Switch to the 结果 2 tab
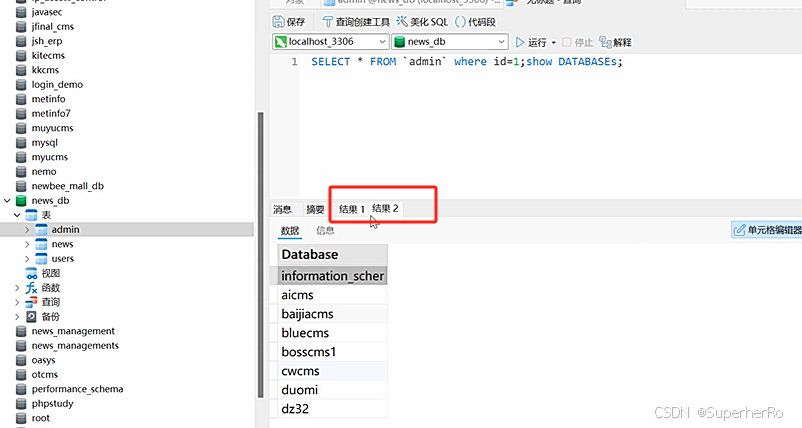 click(x=385, y=208)
